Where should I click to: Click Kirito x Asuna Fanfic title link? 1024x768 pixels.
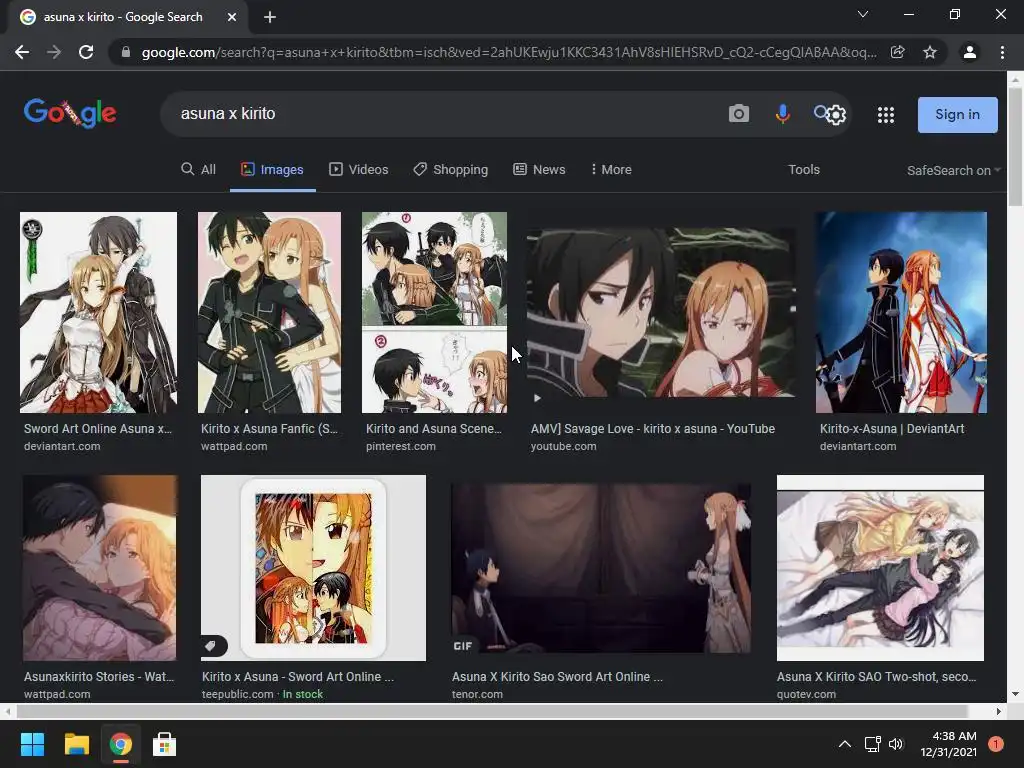[x=269, y=429]
